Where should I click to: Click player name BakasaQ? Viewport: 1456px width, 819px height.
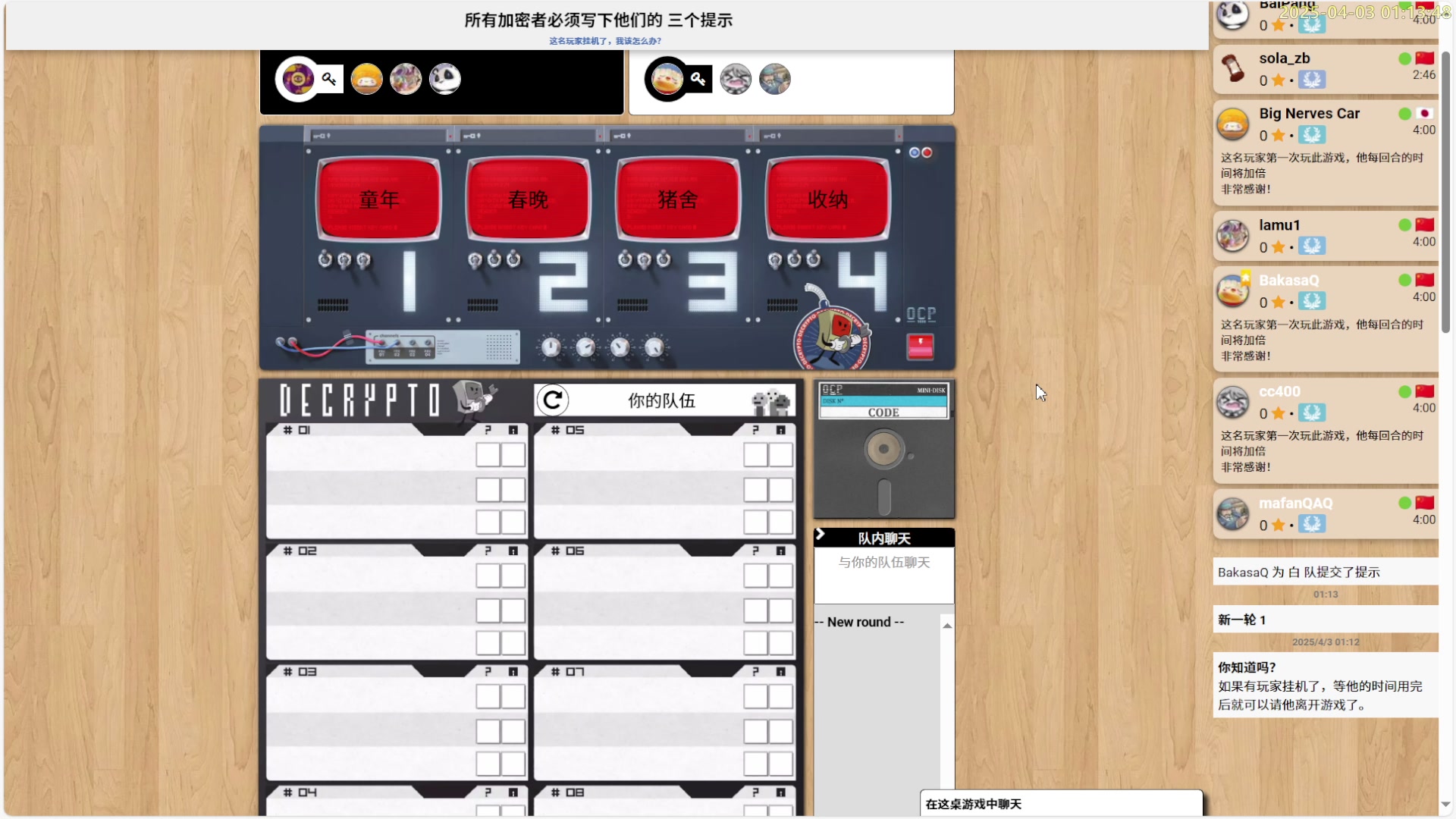pos(1289,281)
